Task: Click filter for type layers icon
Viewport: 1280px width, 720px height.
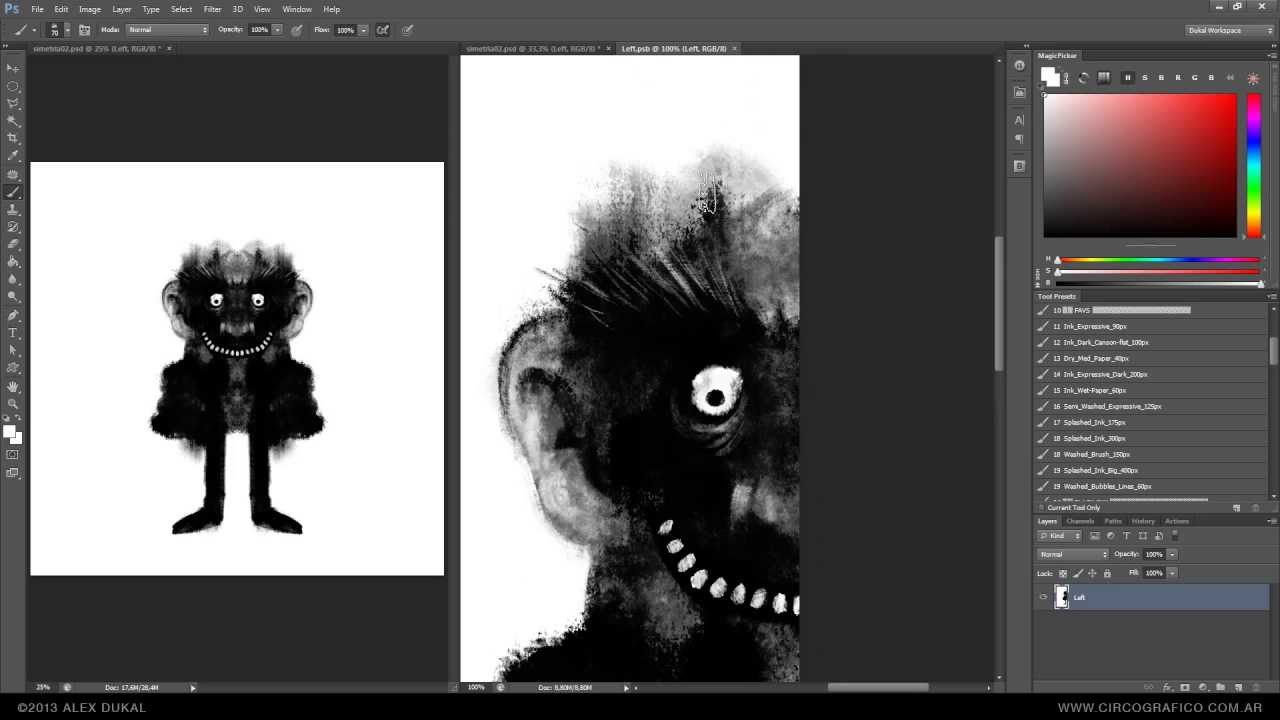Action: [x=1127, y=536]
